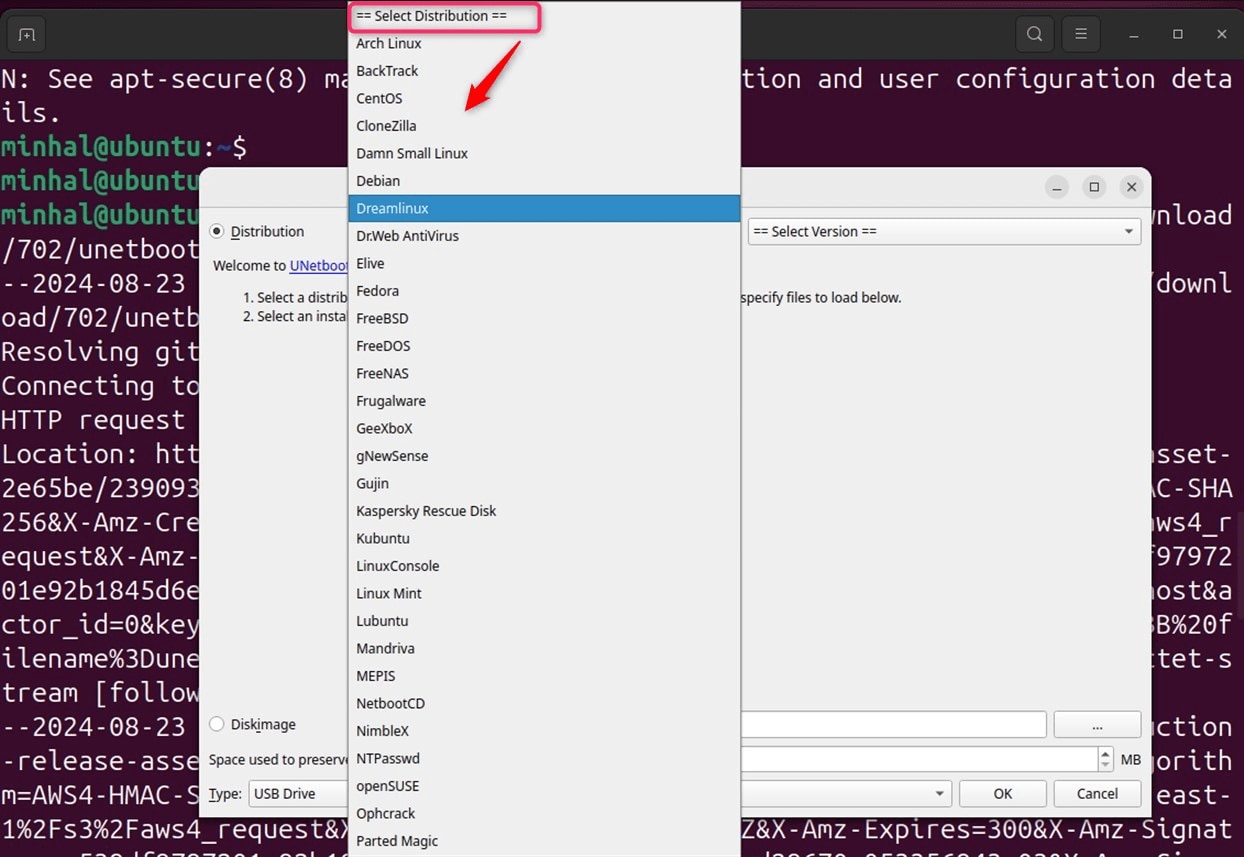
Task: Open the USB Drive type dropdown
Action: coord(297,794)
